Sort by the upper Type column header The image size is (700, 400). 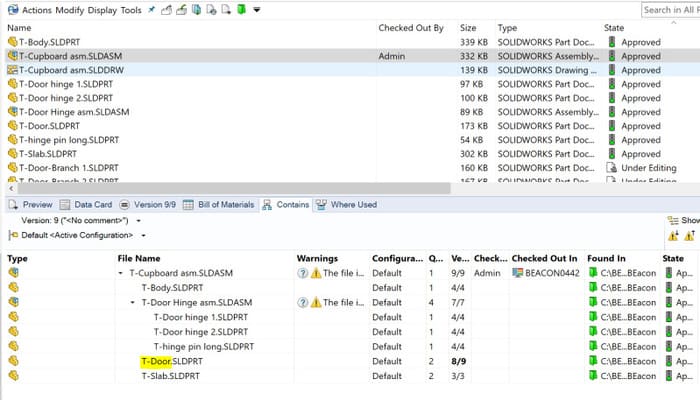click(507, 28)
